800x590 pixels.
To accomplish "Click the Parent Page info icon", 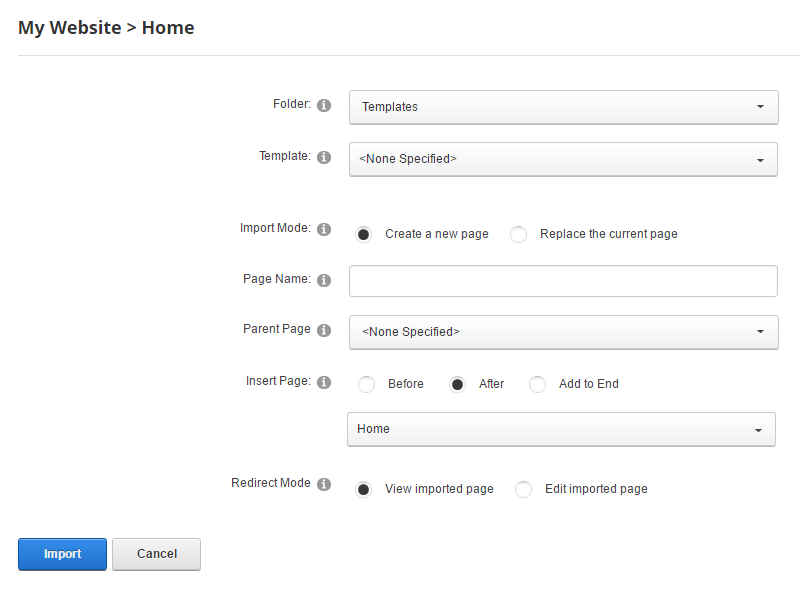I will [x=324, y=330].
